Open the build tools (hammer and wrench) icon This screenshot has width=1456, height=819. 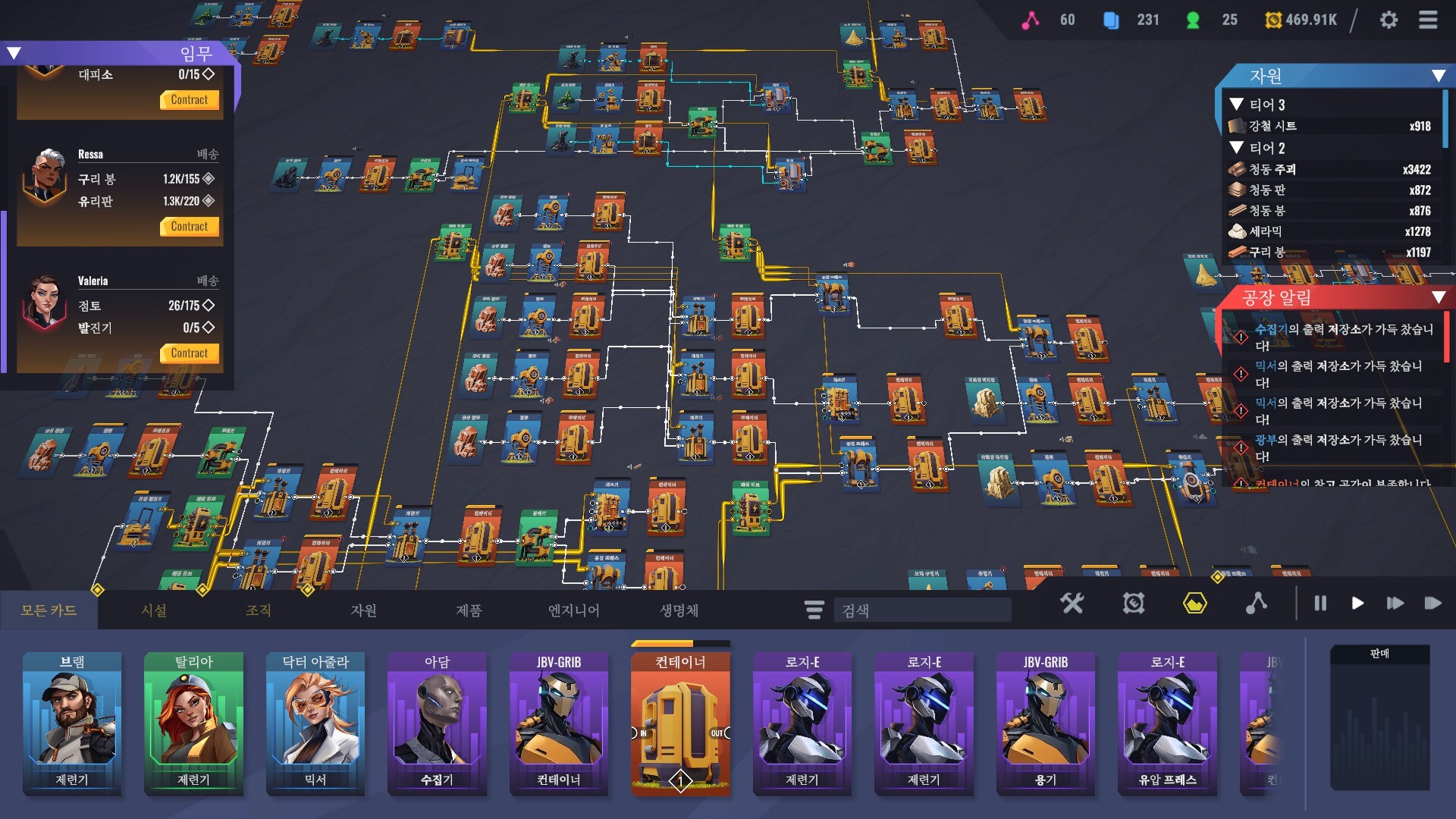coord(1072,604)
